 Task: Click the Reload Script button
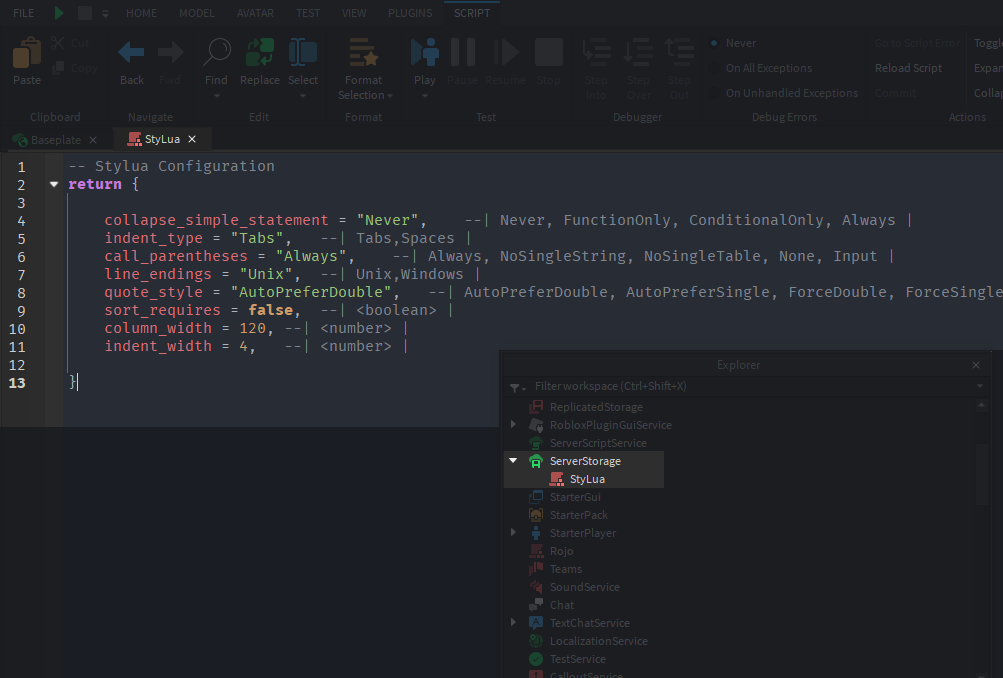tap(908, 68)
